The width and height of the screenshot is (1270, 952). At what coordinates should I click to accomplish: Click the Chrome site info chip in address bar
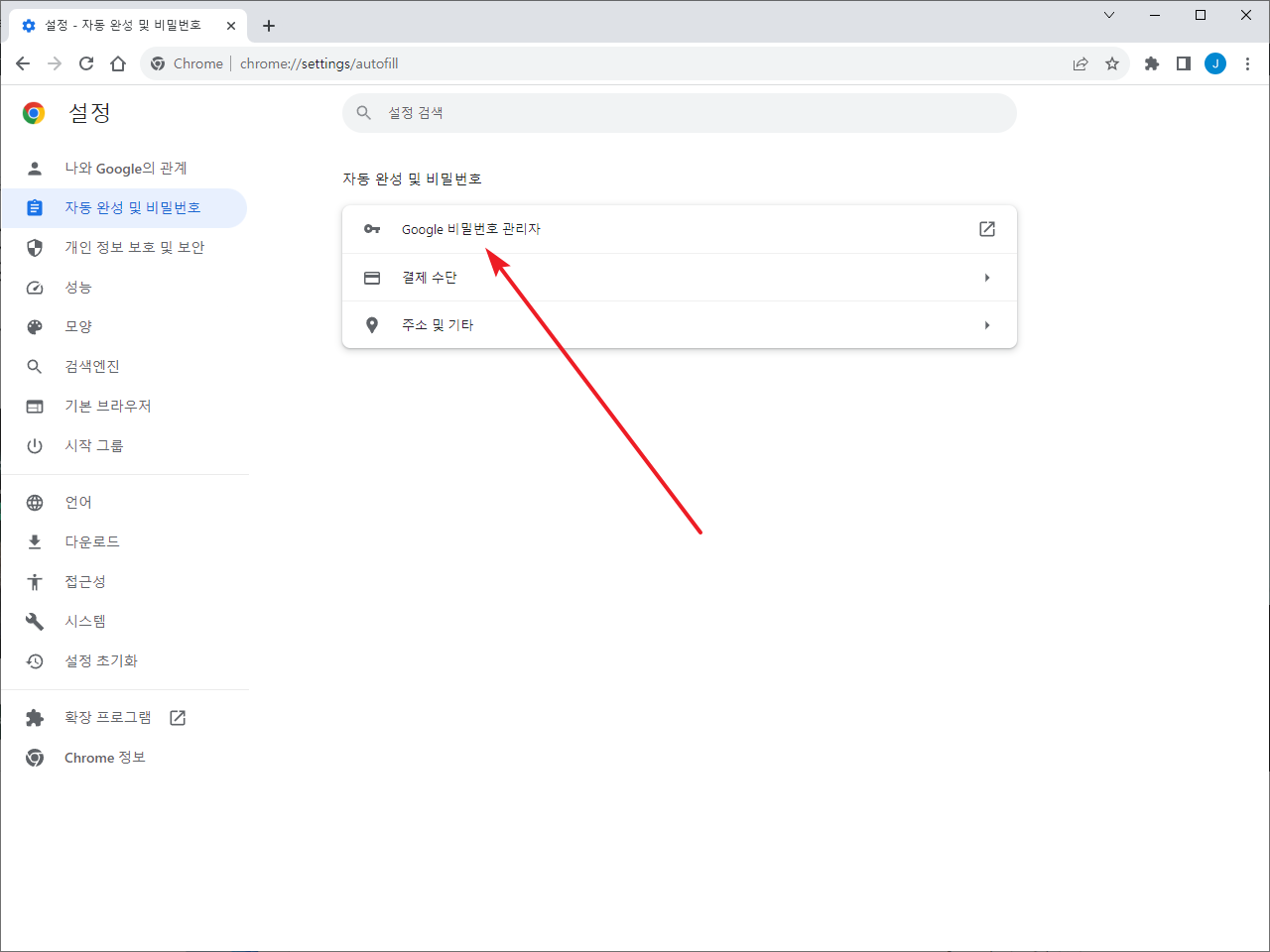188,63
